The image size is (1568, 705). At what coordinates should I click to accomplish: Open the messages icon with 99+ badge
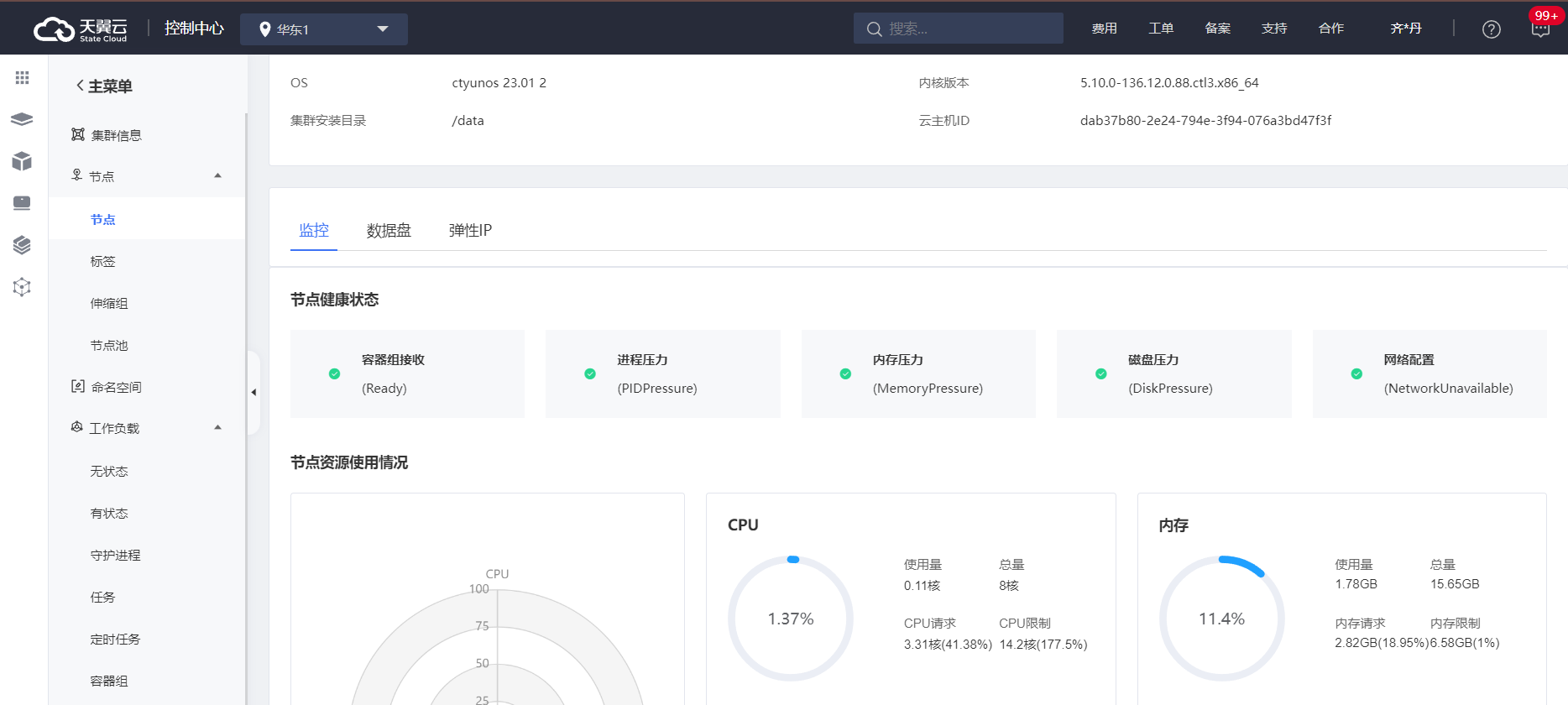coord(1540,29)
